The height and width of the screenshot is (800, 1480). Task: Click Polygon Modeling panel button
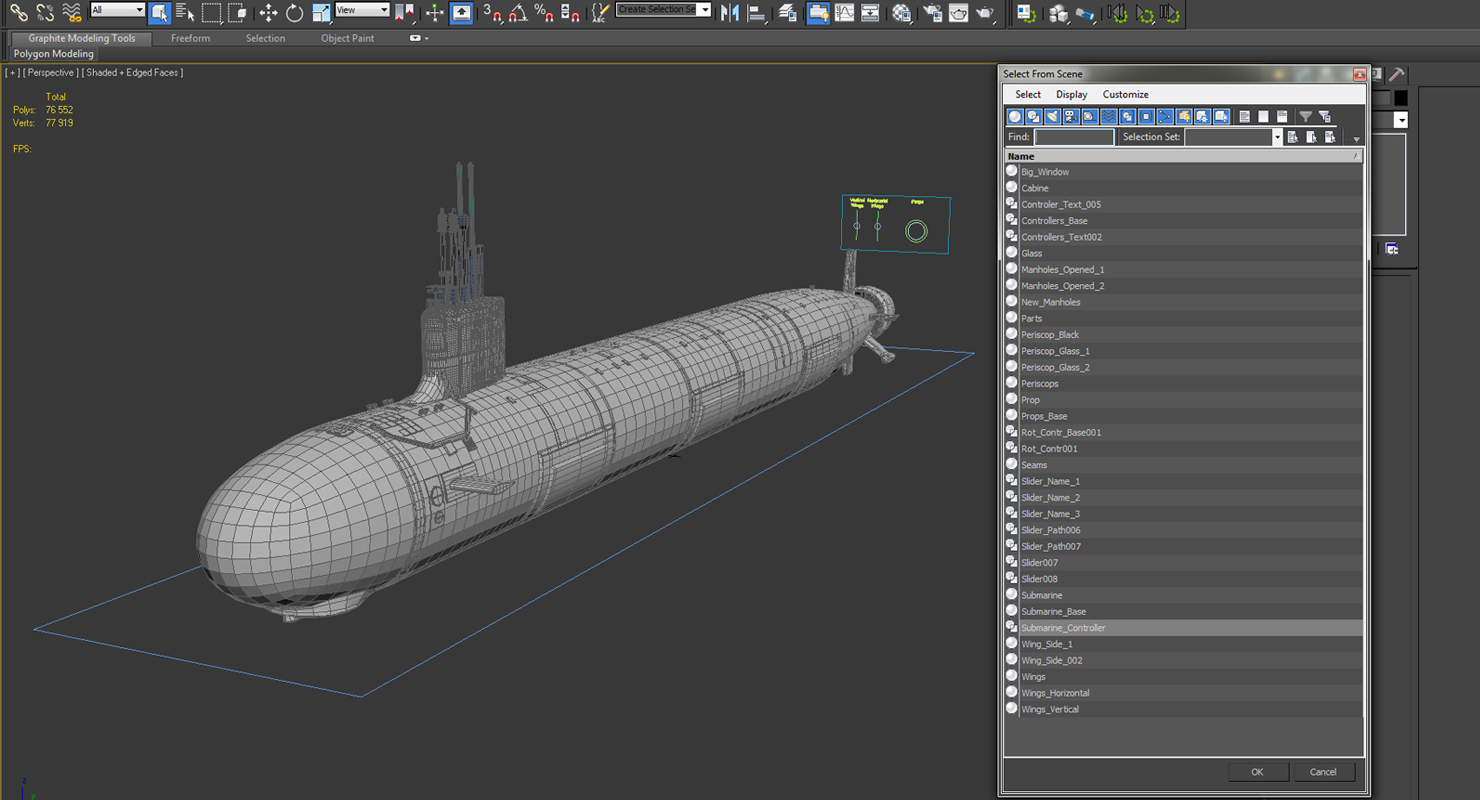coord(54,54)
